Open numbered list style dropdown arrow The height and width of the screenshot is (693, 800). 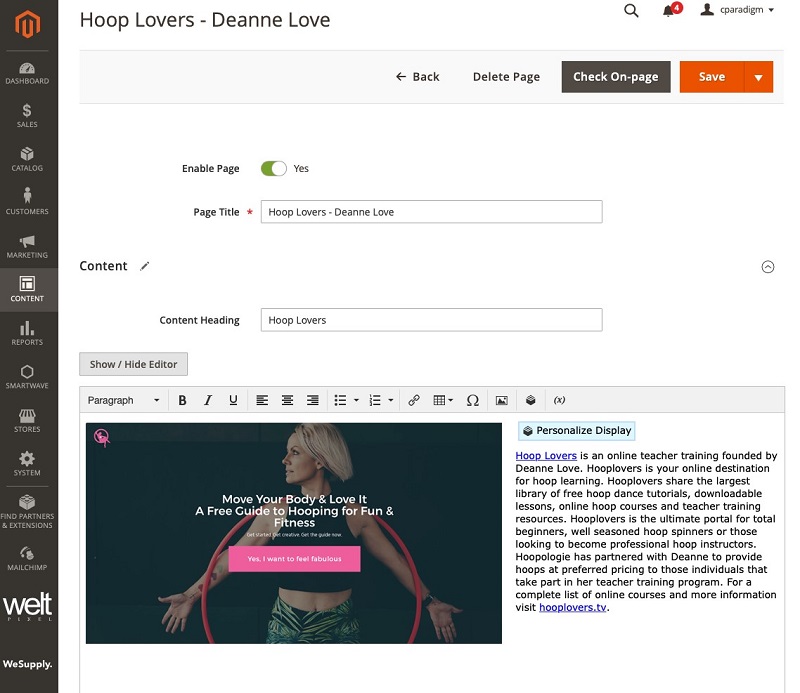click(x=391, y=400)
